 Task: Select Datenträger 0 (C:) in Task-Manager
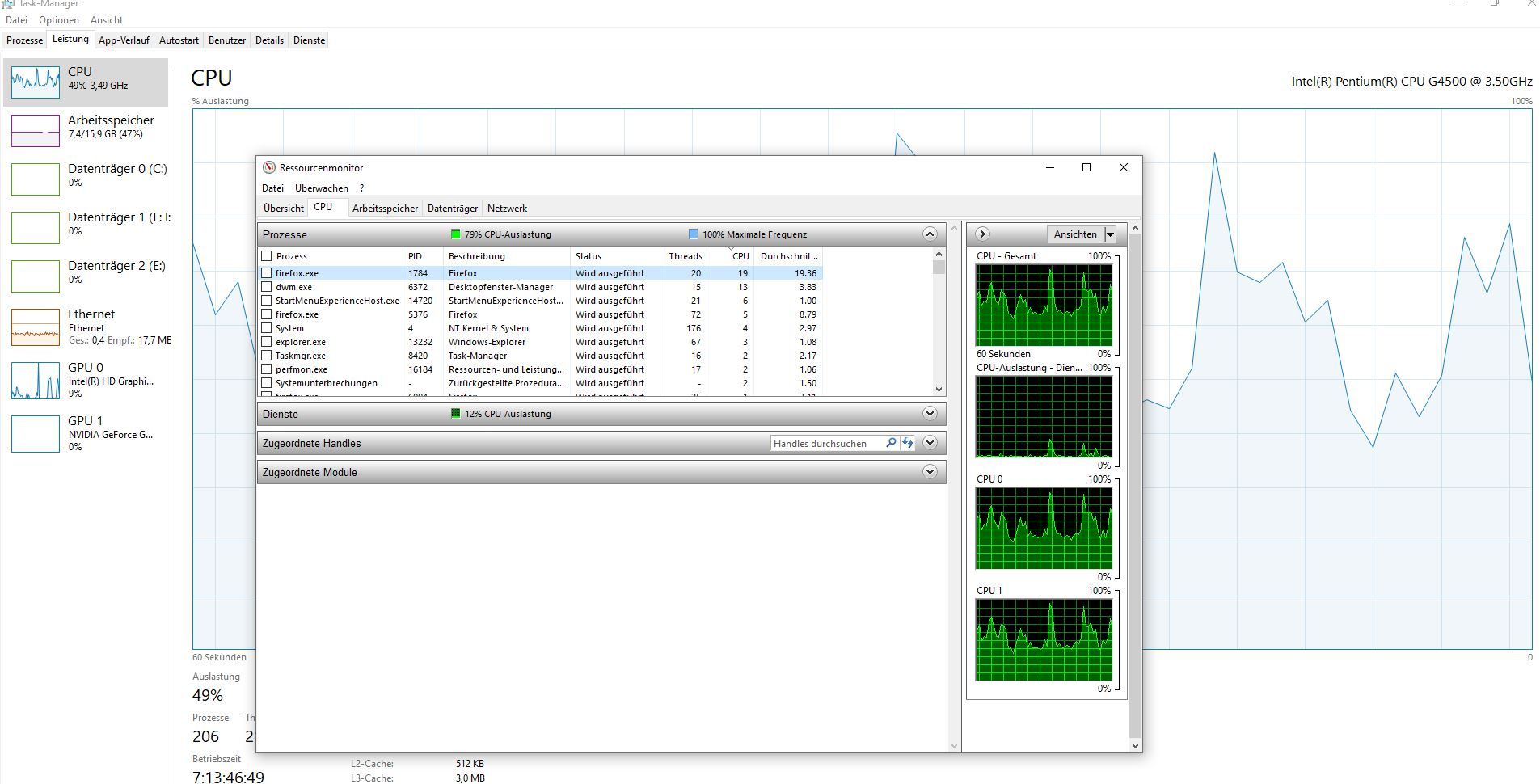click(86, 179)
